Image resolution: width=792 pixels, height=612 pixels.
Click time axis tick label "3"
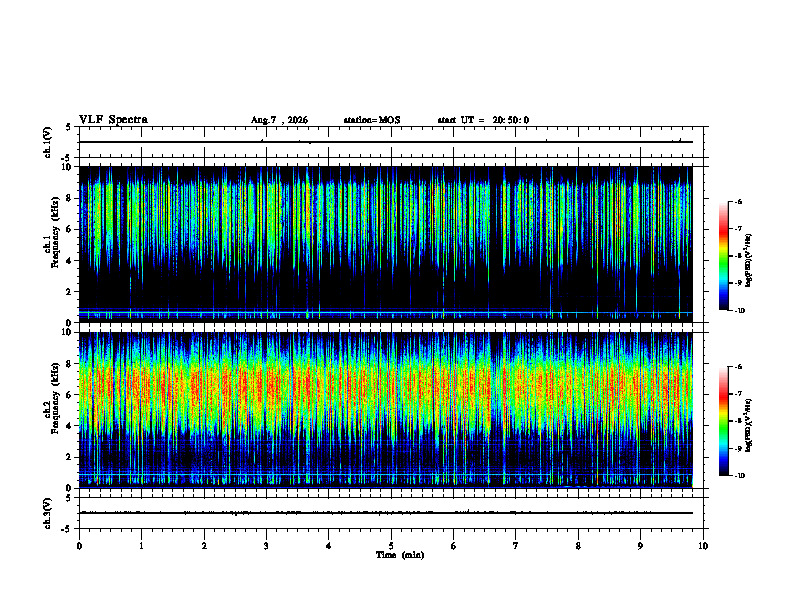click(x=266, y=546)
